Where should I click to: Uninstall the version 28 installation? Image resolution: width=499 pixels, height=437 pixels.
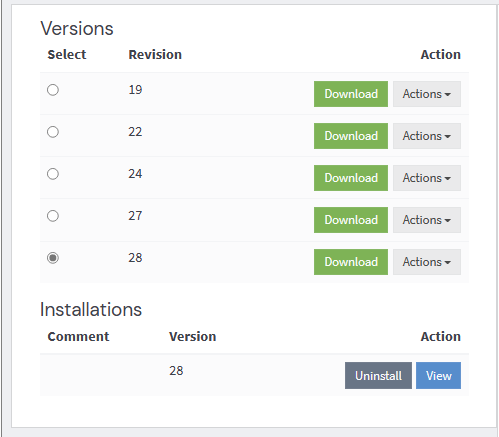(378, 376)
